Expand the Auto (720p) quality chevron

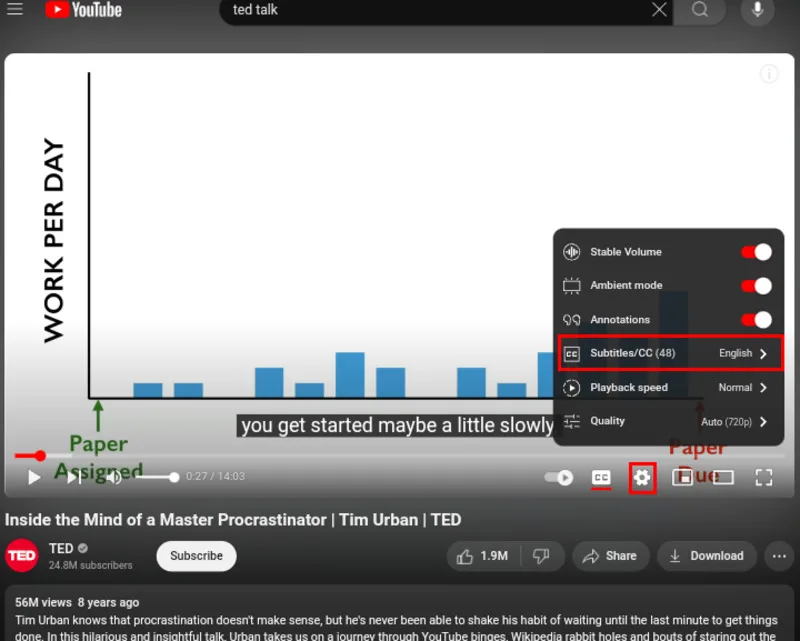coord(763,422)
